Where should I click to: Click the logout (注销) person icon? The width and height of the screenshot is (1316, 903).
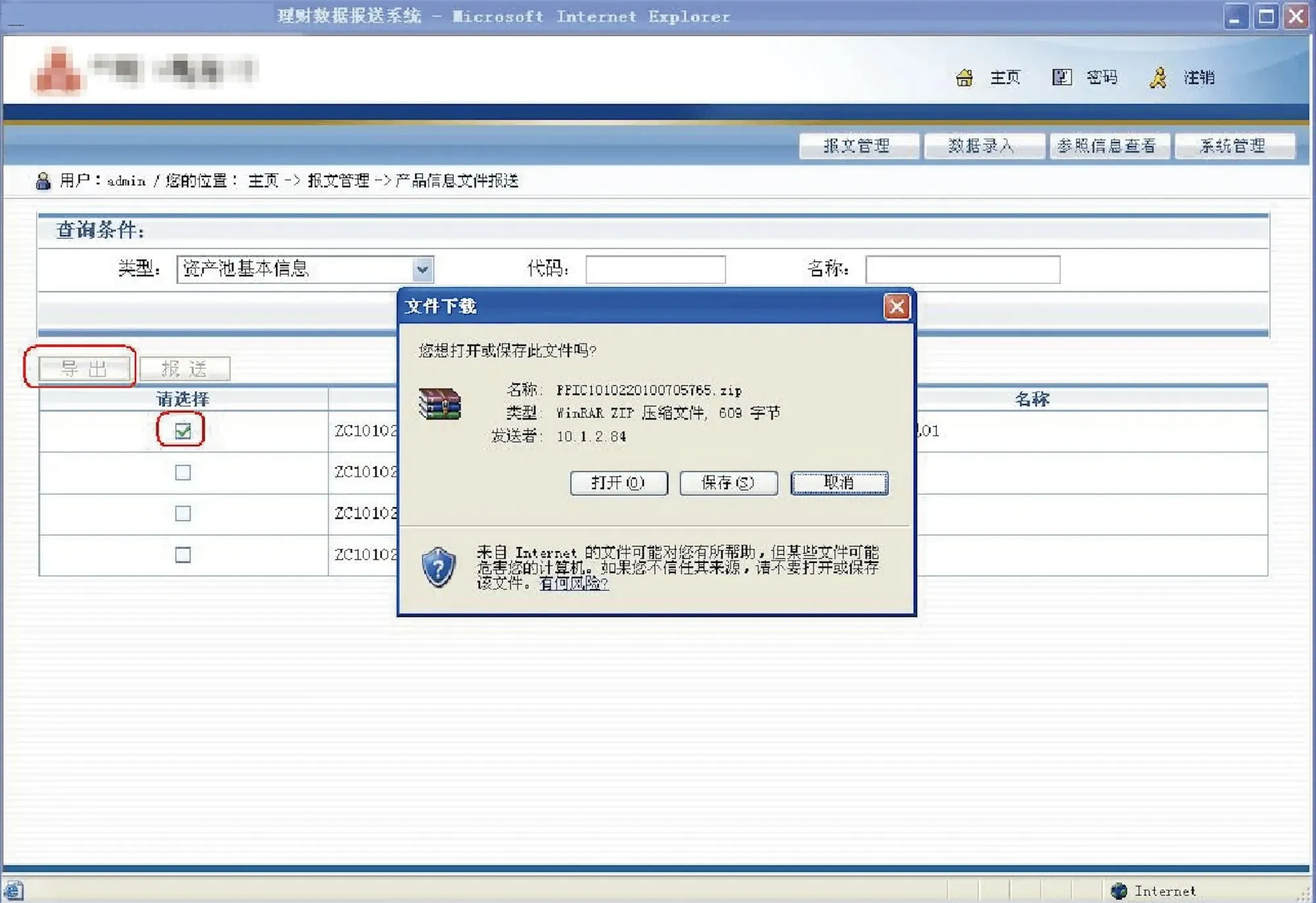(1158, 78)
